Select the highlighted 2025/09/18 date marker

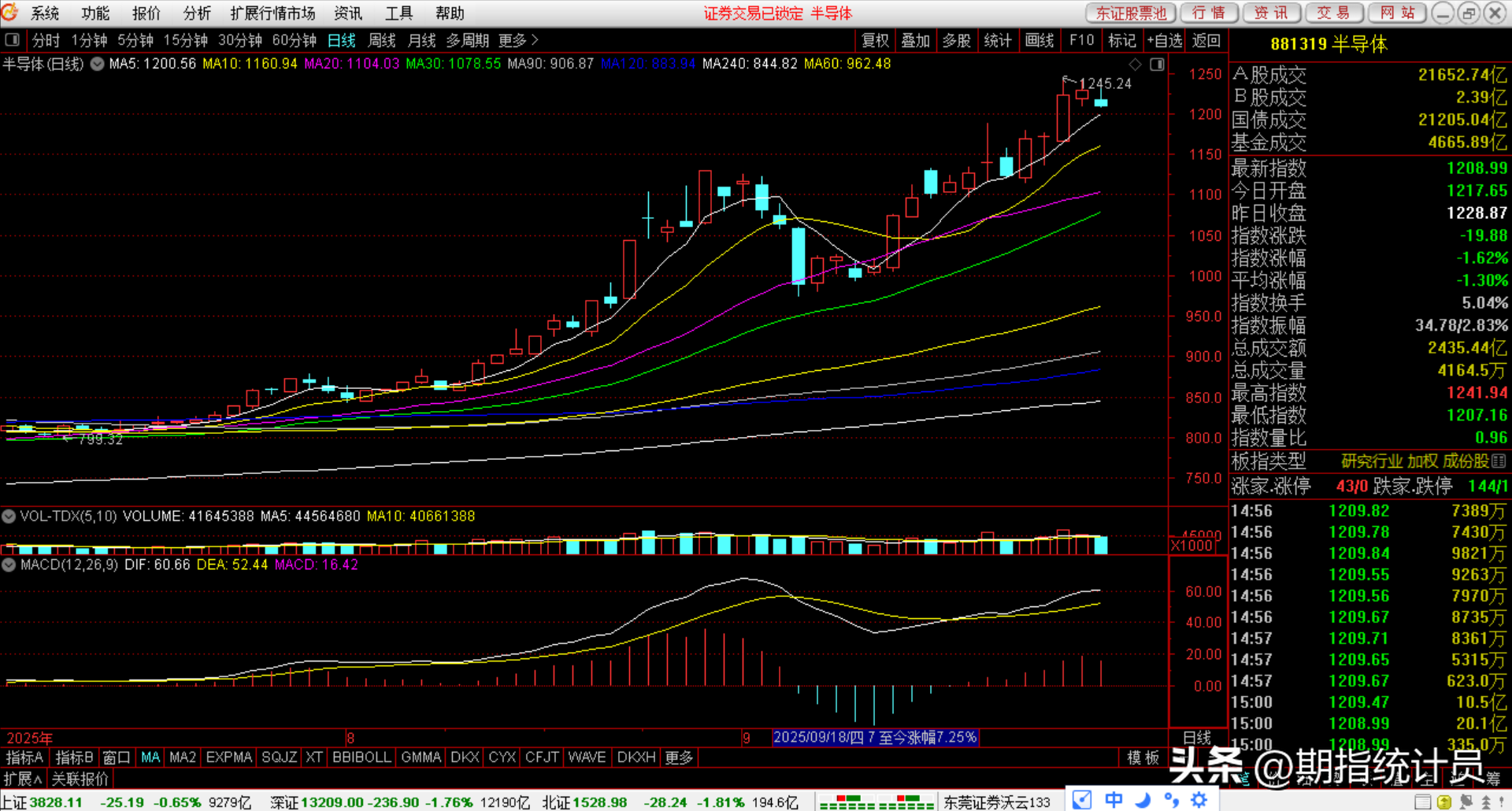(x=874, y=738)
